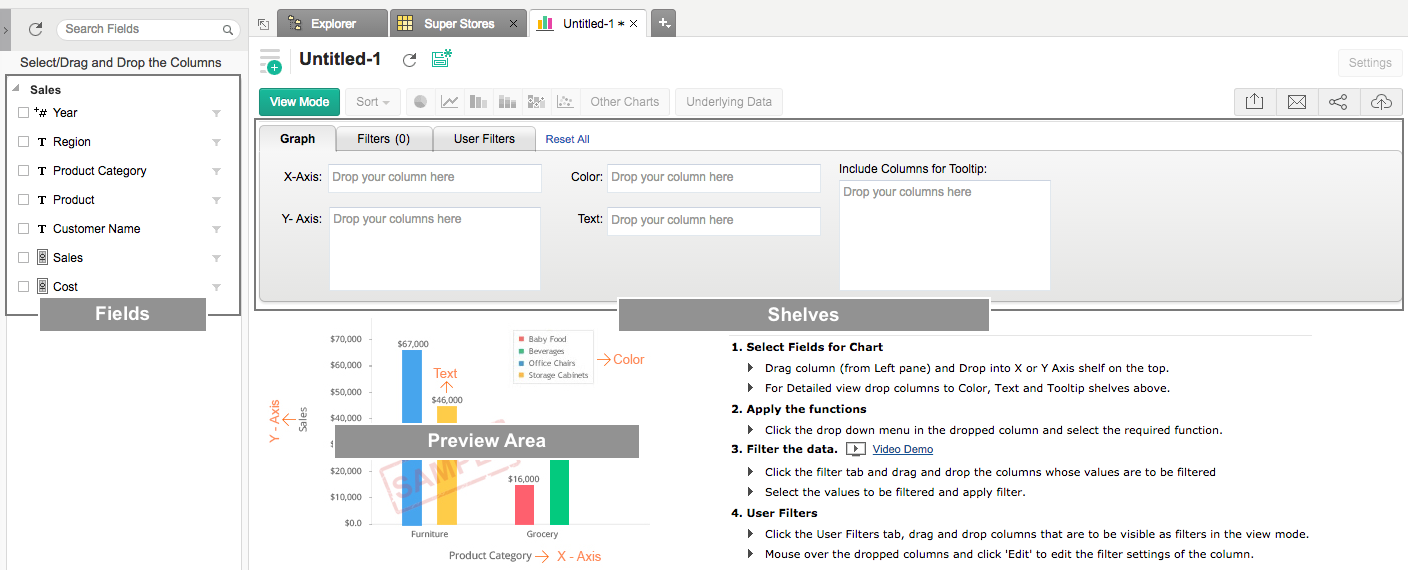Click the X-Axis drop shelf
Image resolution: width=1408 pixels, height=570 pixels.
point(435,178)
